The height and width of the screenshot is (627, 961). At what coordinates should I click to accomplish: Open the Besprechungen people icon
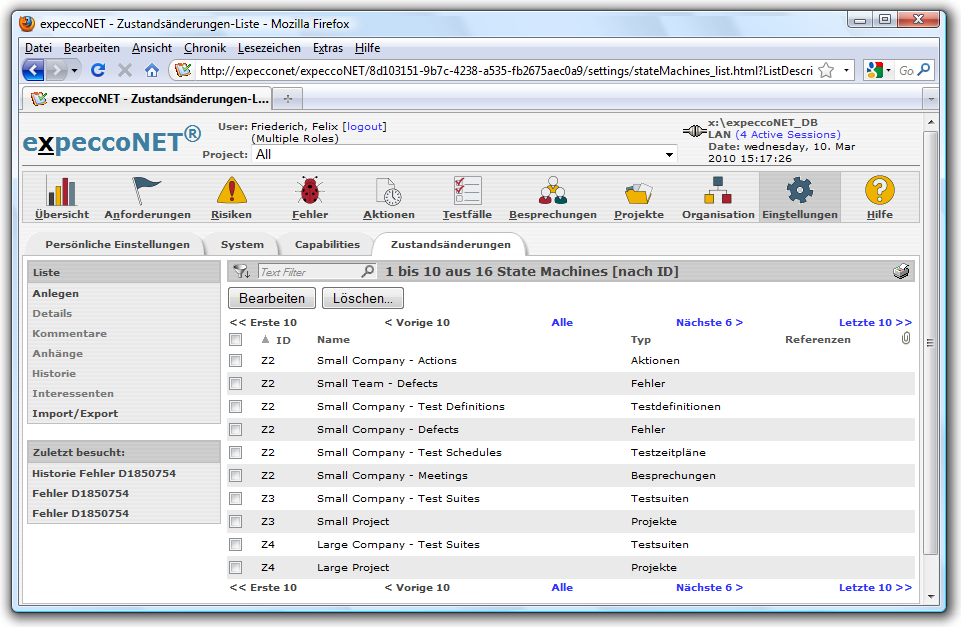[552, 191]
